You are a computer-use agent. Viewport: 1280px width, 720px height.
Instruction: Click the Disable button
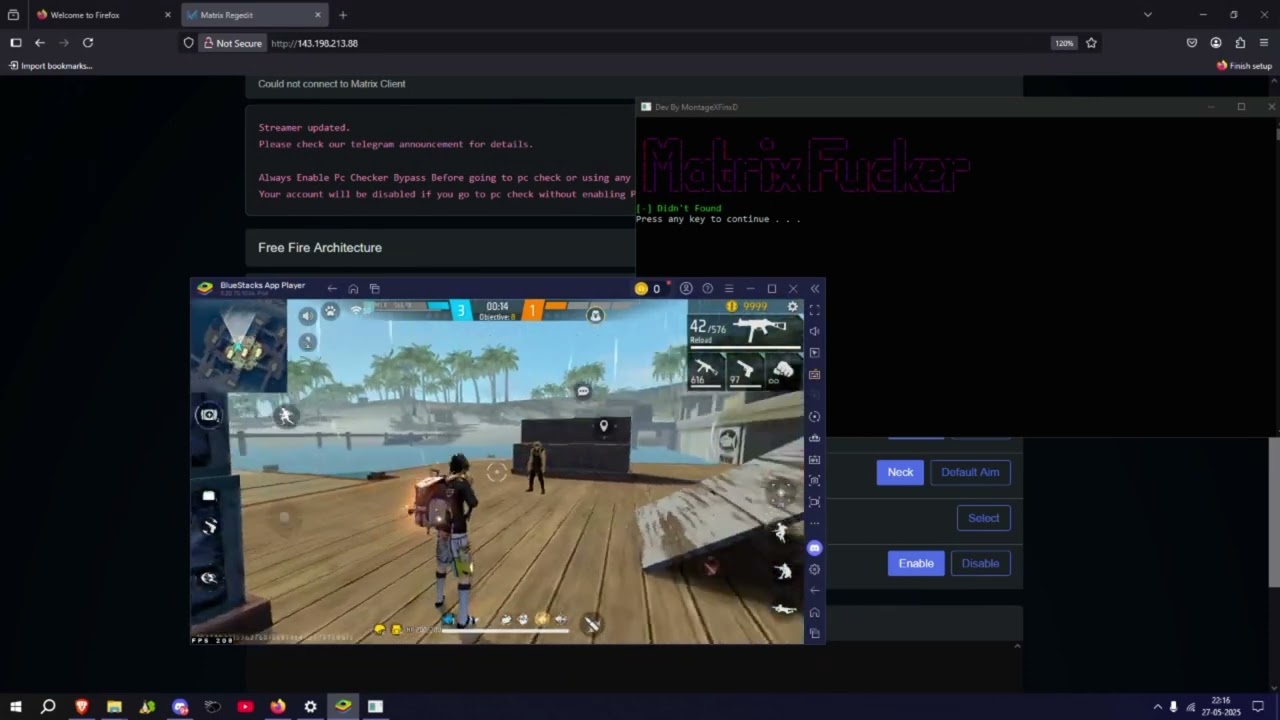point(980,563)
